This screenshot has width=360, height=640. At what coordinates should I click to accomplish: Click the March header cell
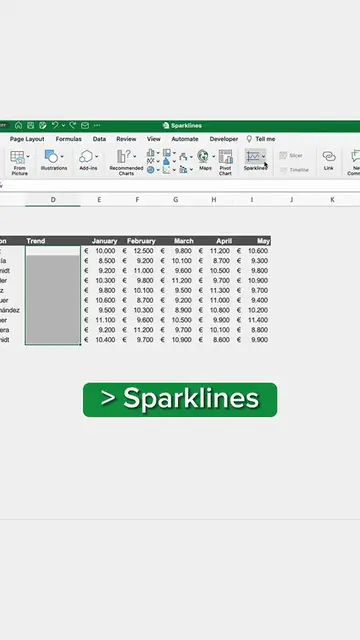point(176,241)
